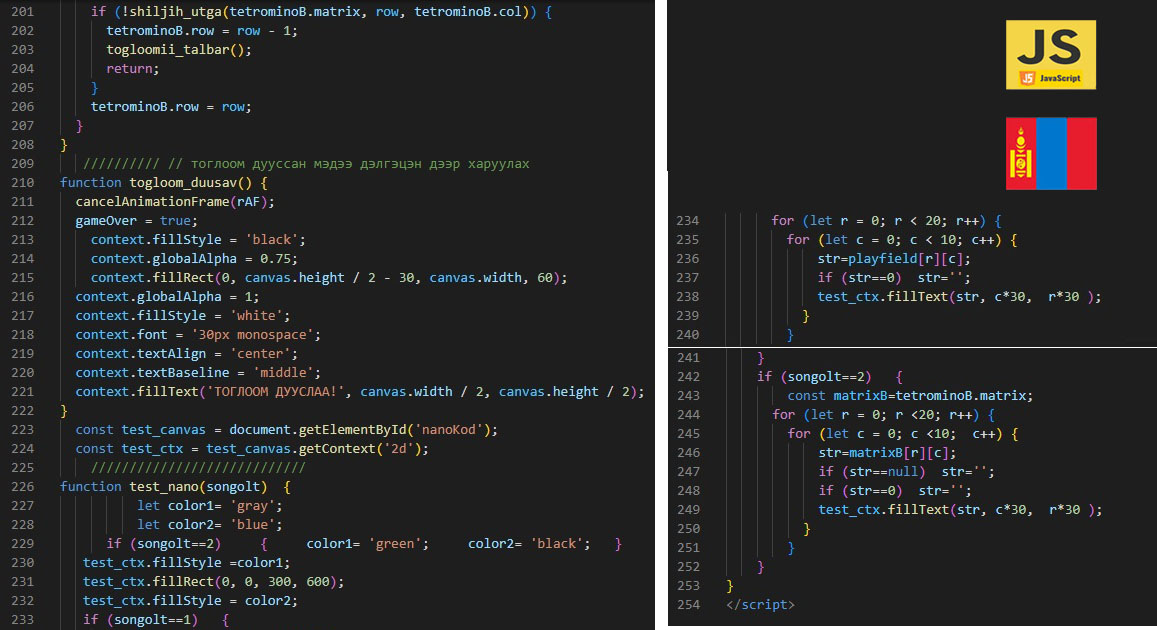Image resolution: width=1157 pixels, height=630 pixels.
Task: Click the Soyombo symbol on the flag
Action: (x=1020, y=153)
